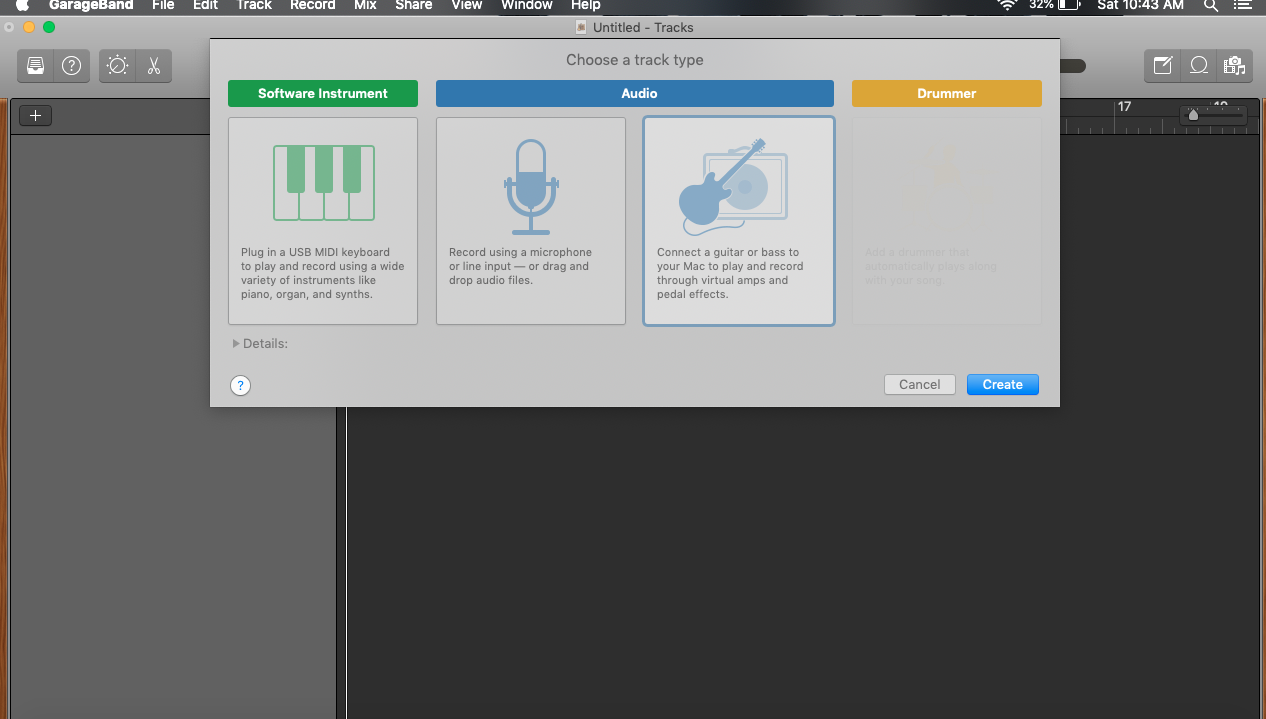
Task: Click ruler marker at bar 17
Action: pyautogui.click(x=1124, y=107)
